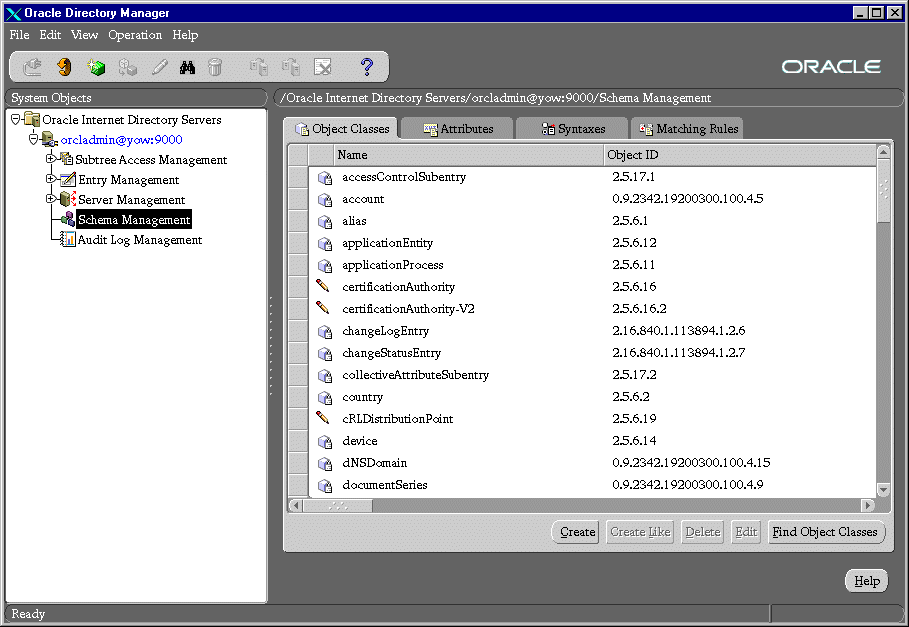
Task: Click the object class icon beside alias
Action: (324, 221)
